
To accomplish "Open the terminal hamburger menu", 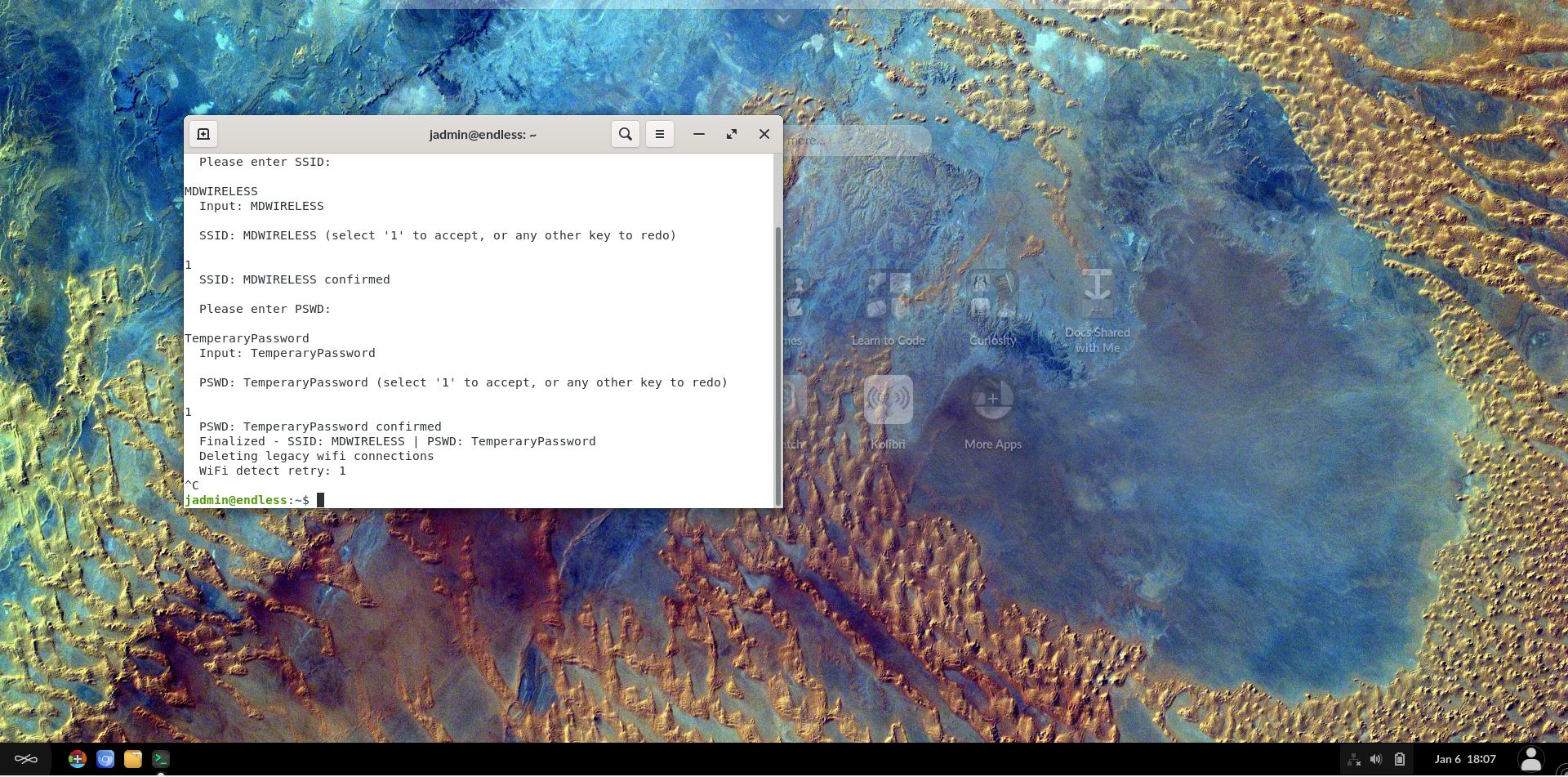I will (x=660, y=134).
